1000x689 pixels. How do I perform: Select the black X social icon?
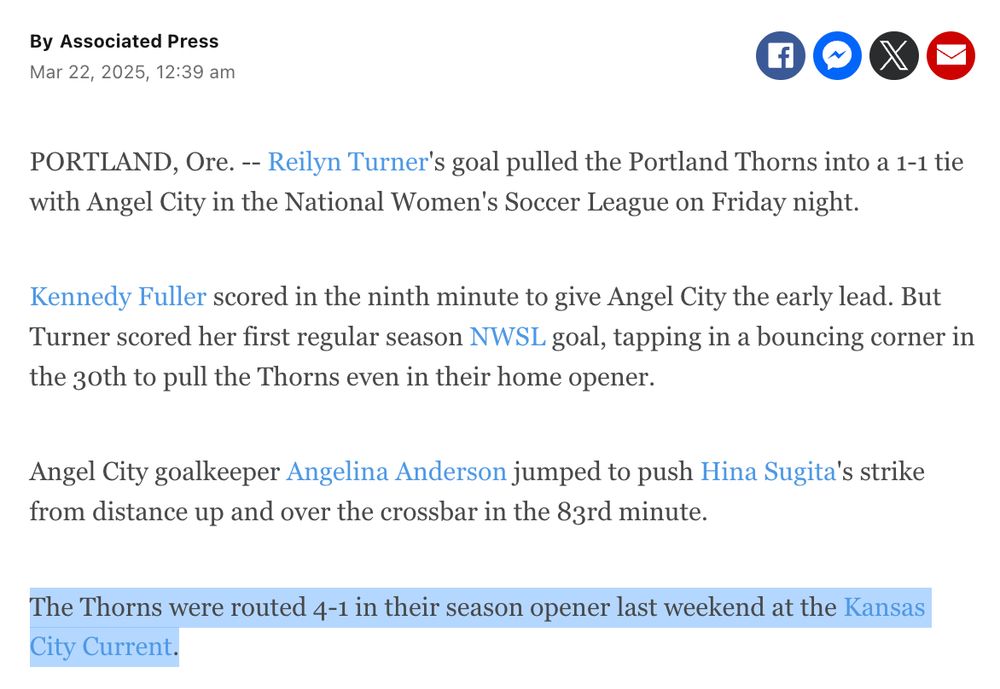pos(894,55)
